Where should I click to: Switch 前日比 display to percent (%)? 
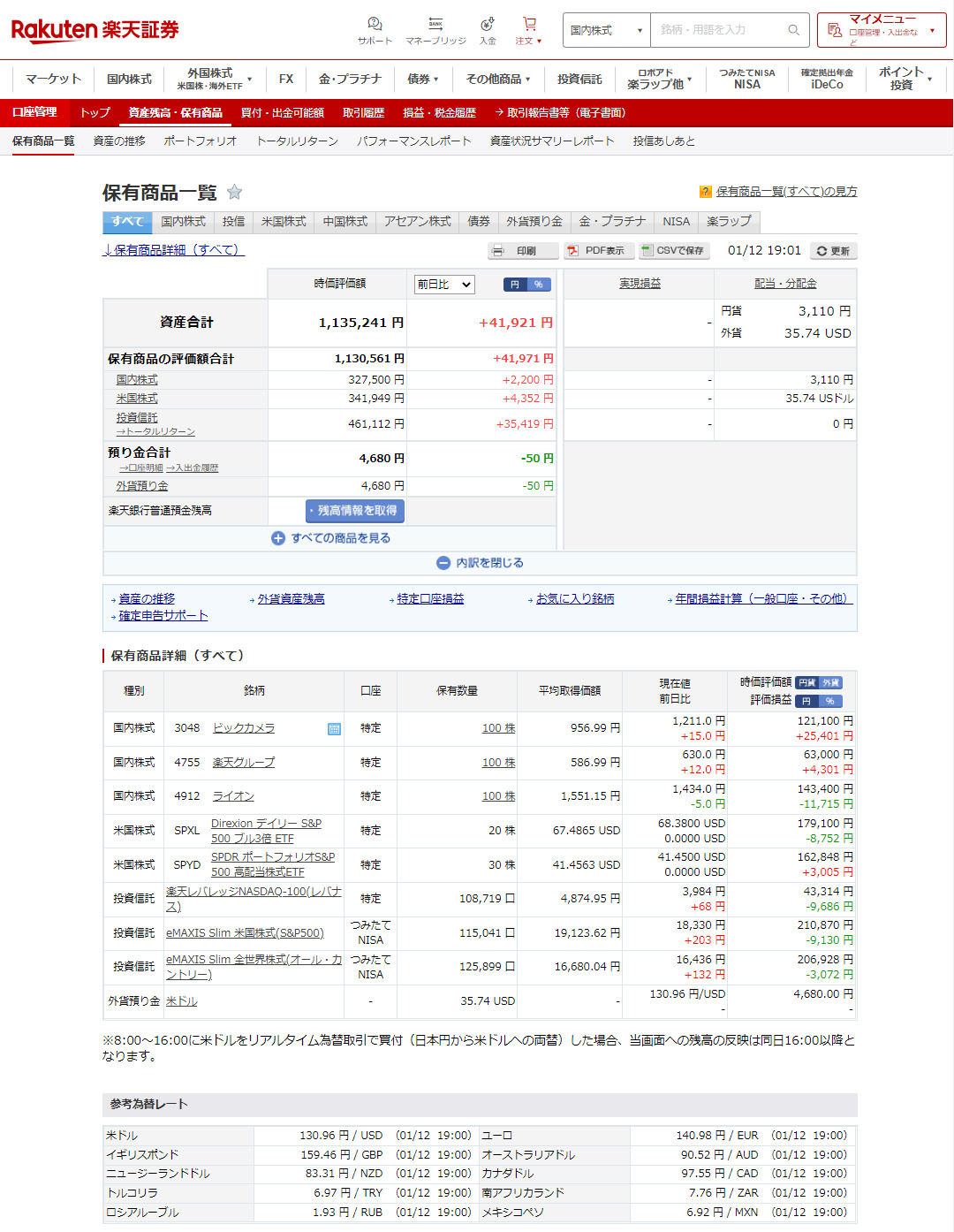click(539, 285)
